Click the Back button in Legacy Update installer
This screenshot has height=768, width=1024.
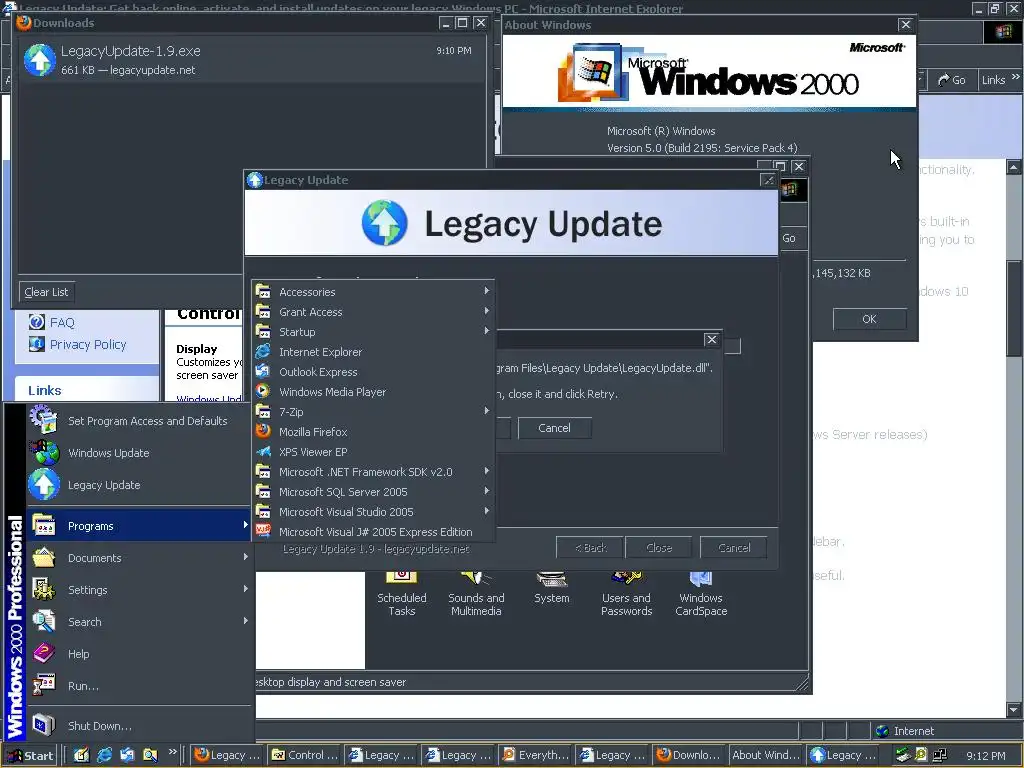590,548
